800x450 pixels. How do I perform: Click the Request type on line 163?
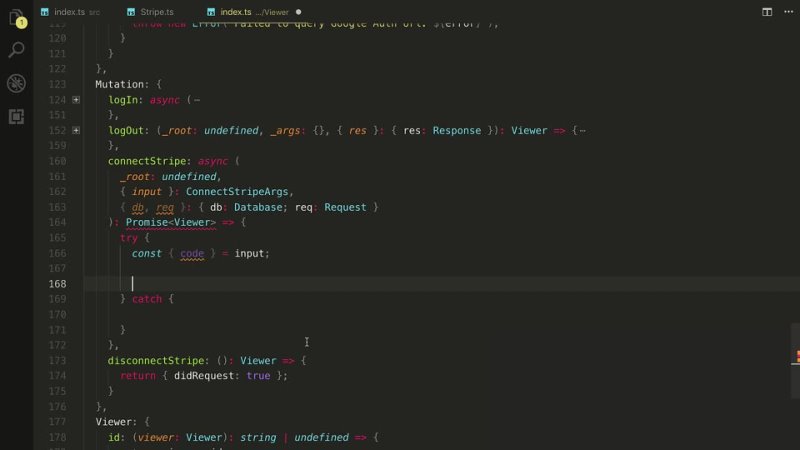345,207
